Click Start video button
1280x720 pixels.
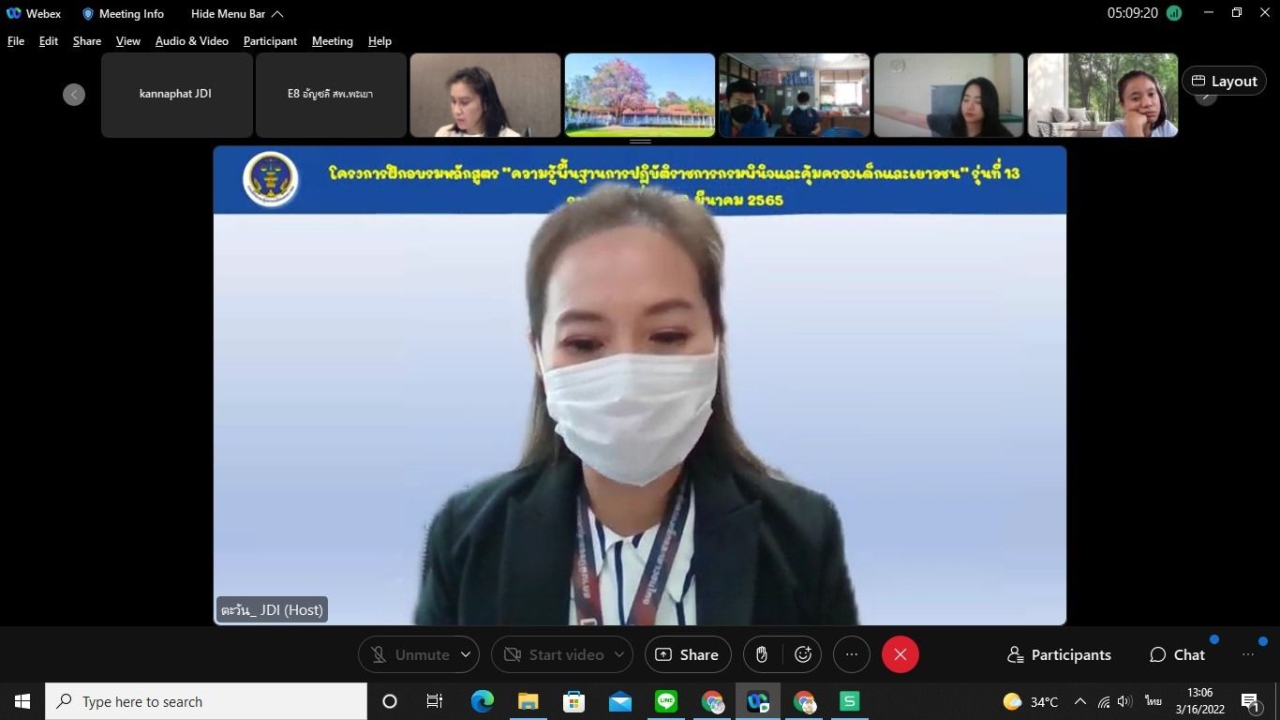pyautogui.click(x=554, y=654)
